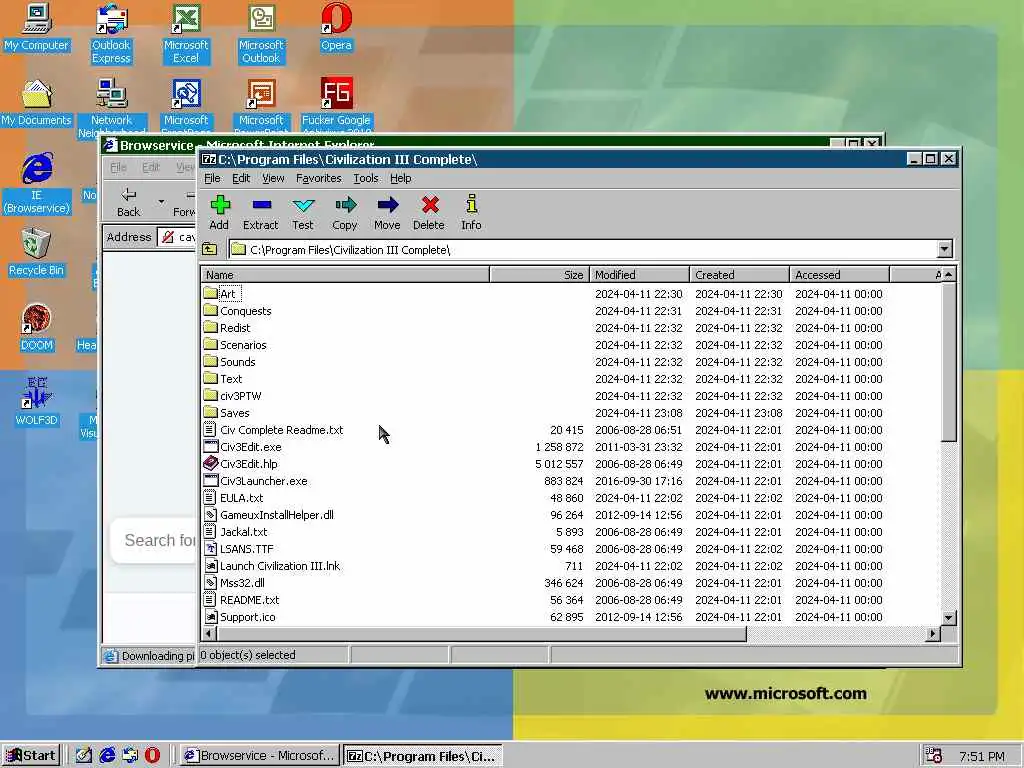Screen dimensions: 1024x768
Task: Click Internet Explorer quick launch taskbar icon
Action: (107, 756)
